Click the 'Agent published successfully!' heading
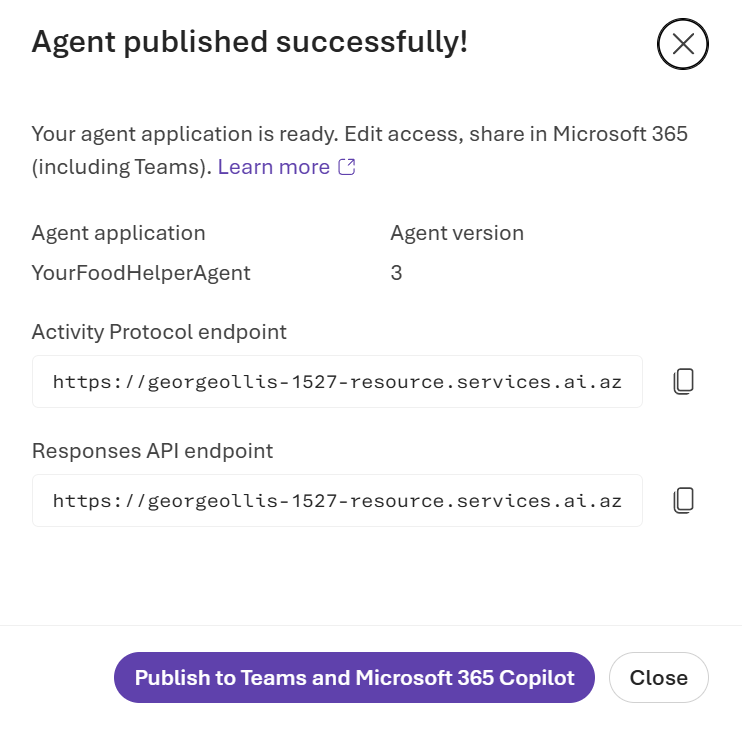Image resolution: width=742 pixels, height=729 pixels. pos(250,42)
